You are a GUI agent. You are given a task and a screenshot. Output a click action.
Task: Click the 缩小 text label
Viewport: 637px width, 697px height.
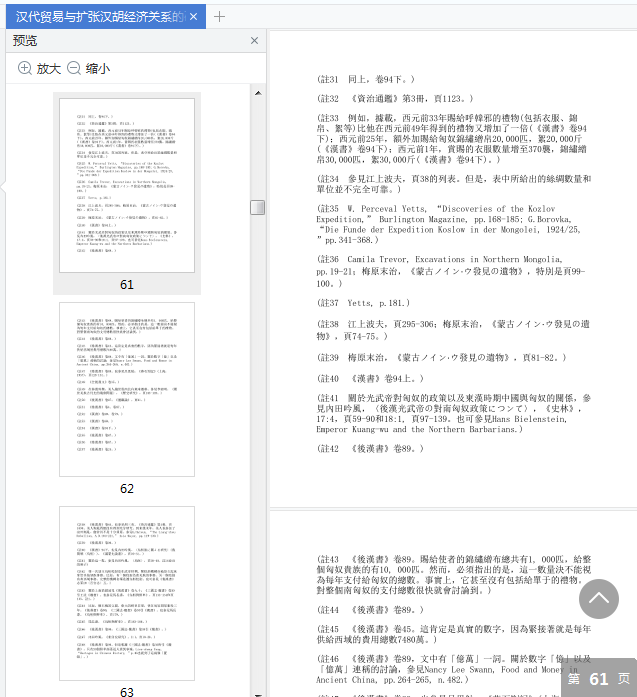98,68
